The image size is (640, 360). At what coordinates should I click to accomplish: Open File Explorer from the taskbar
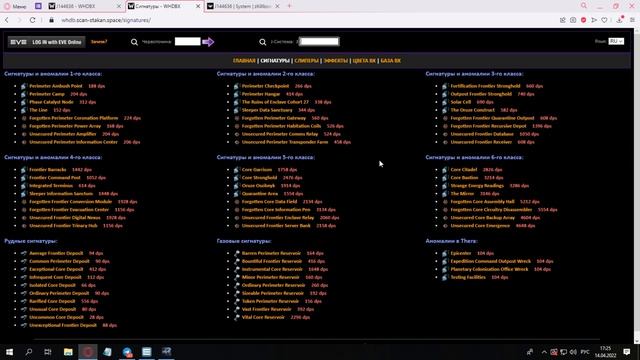[68, 352]
